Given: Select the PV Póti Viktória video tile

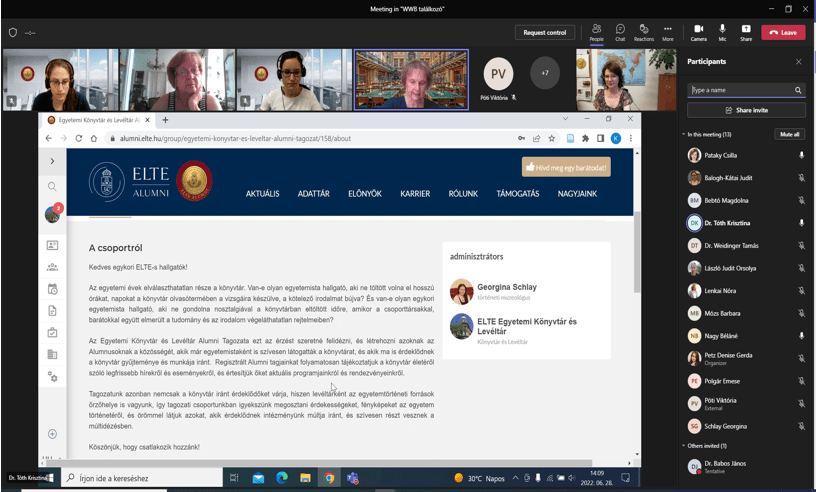Looking at the screenshot, I should point(498,78).
